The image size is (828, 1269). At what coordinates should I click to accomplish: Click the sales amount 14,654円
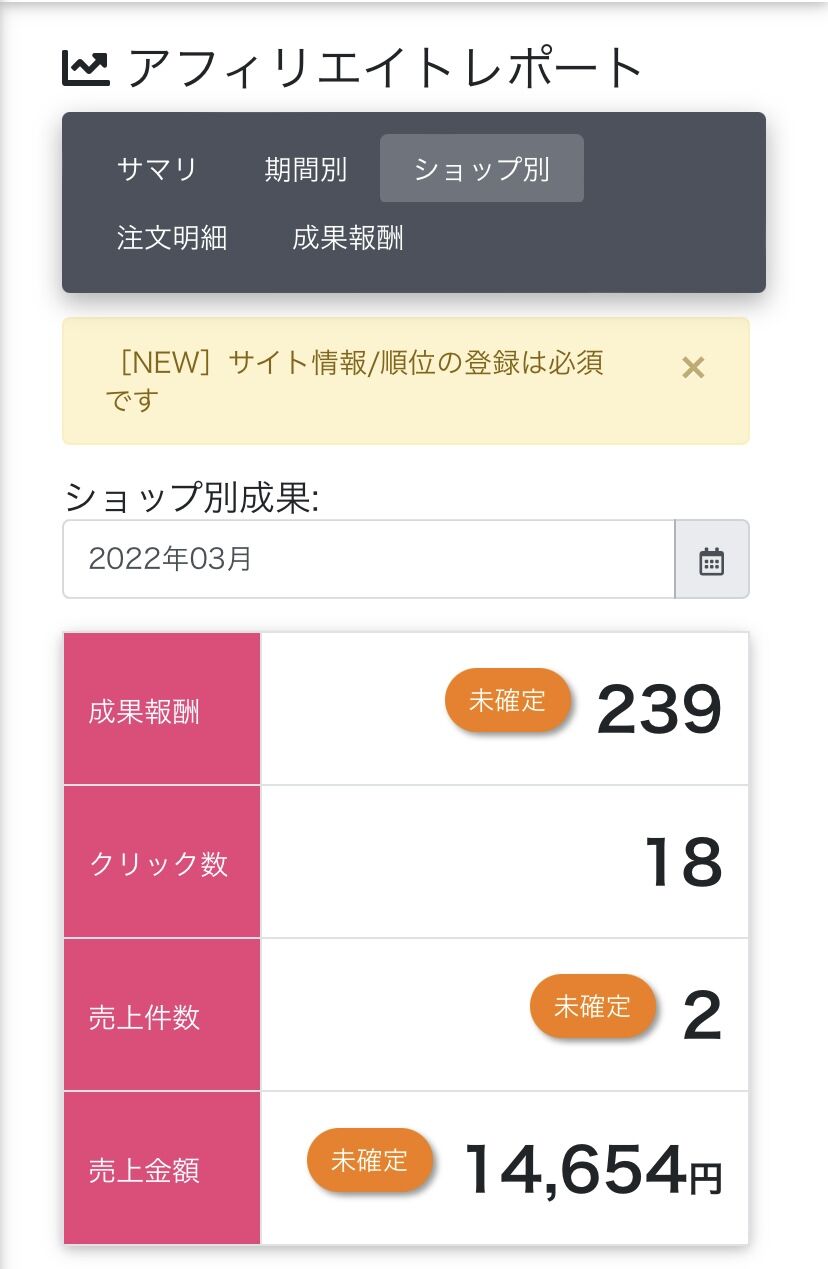(592, 1168)
